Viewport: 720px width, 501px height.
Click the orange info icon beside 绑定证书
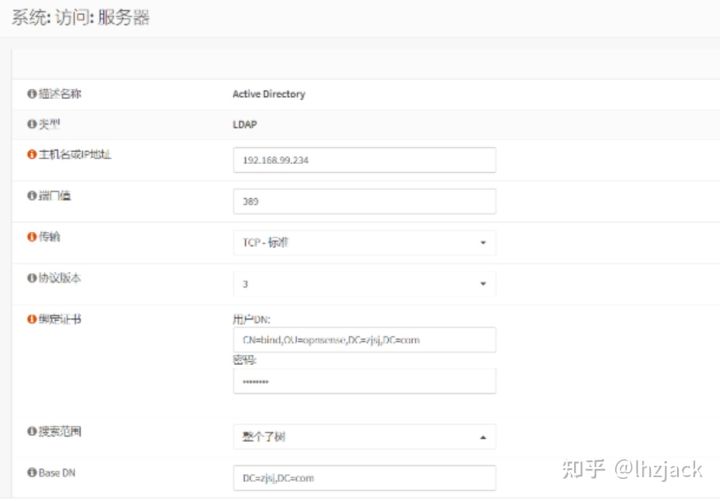pyautogui.click(x=32, y=319)
